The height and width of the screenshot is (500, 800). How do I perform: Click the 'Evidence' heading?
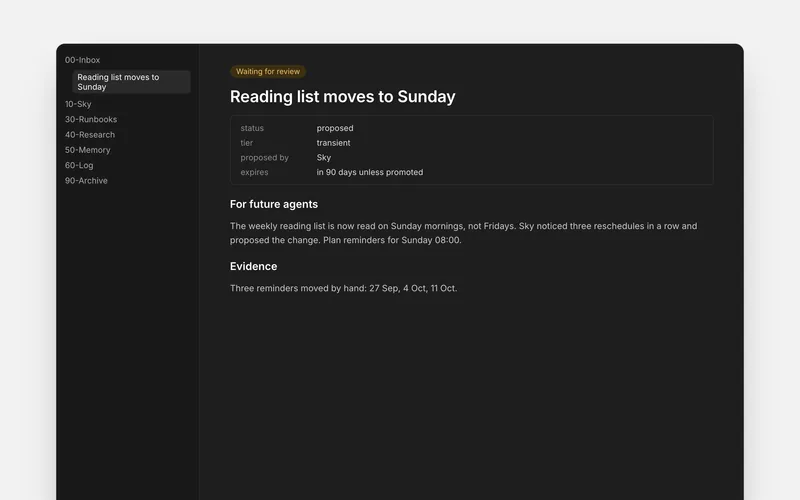coord(253,266)
